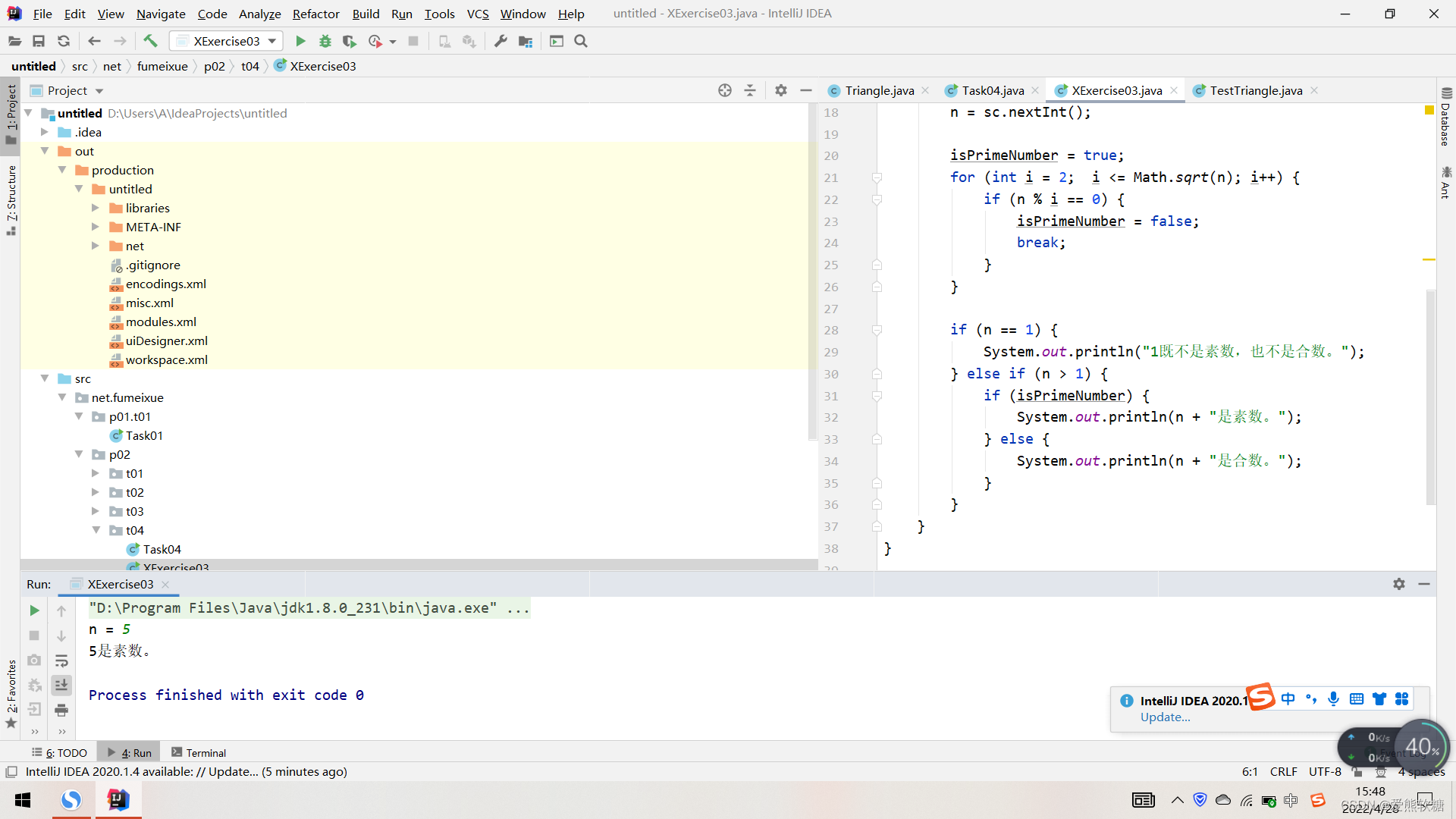Open the Terminal tool window
Screen dimensions: 1456x819
199,752
